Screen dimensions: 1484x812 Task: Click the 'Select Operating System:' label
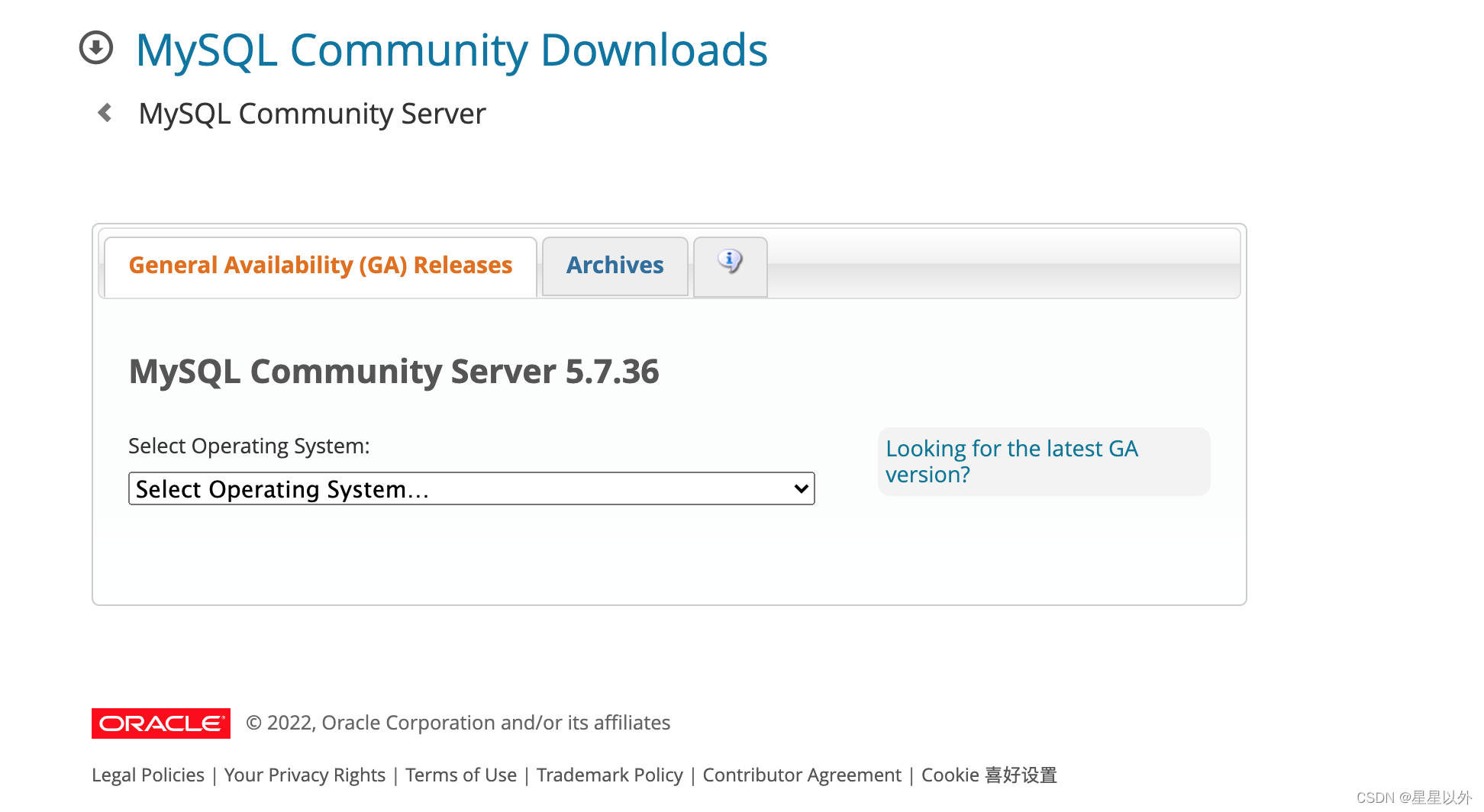click(249, 446)
